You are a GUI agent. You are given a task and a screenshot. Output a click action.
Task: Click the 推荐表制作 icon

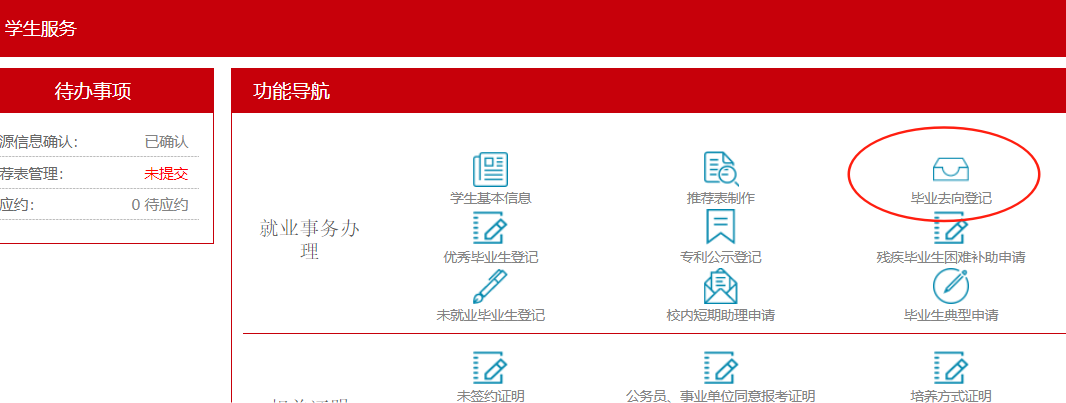[720, 169]
